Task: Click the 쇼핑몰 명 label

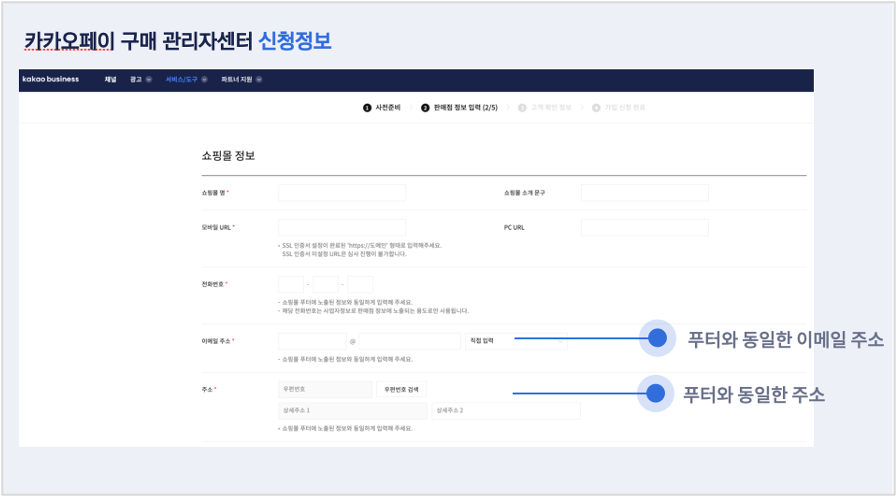Action: click(x=215, y=193)
